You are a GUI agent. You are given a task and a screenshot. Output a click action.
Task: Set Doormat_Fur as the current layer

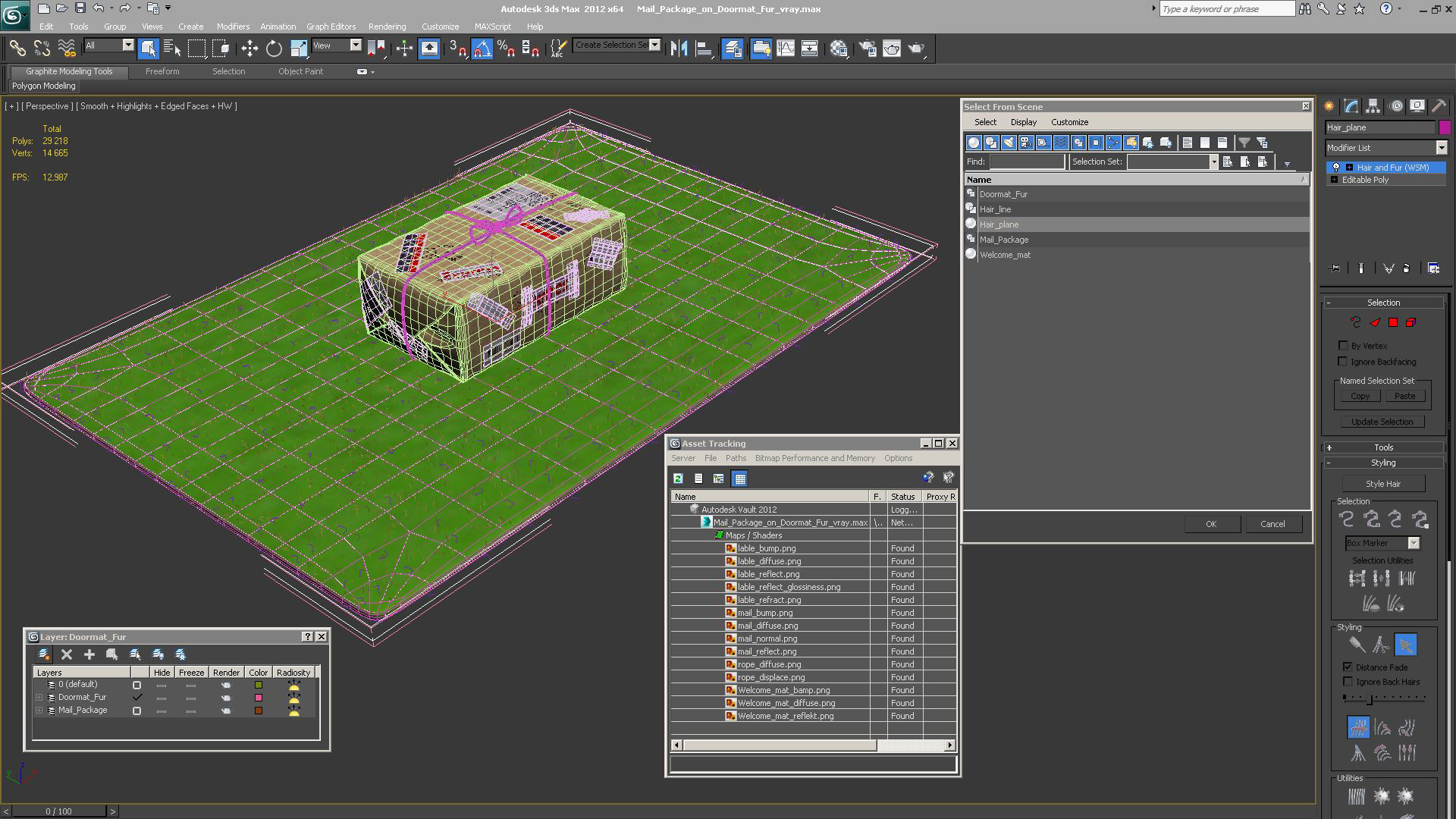(x=136, y=698)
